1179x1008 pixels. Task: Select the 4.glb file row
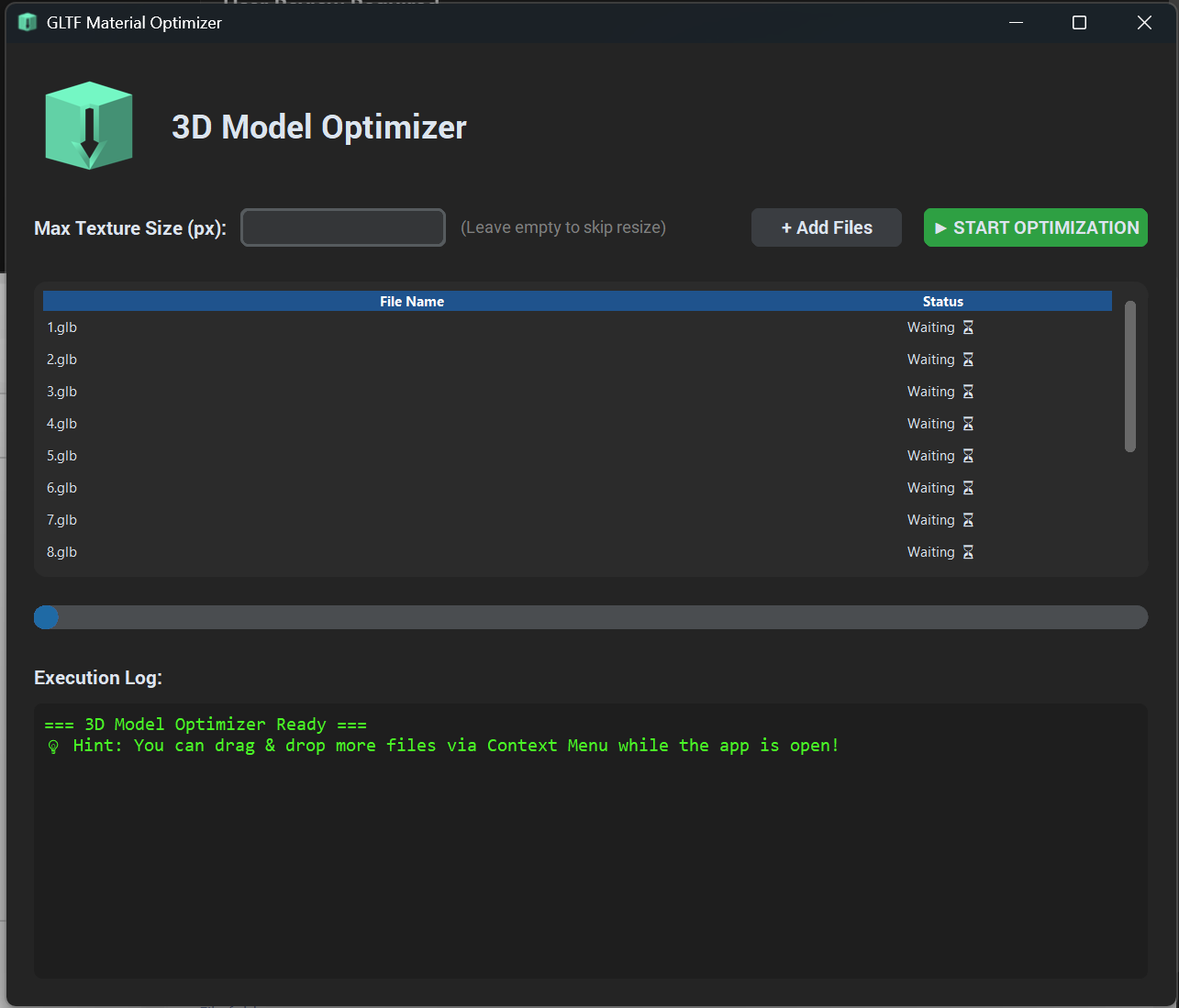tap(577, 424)
